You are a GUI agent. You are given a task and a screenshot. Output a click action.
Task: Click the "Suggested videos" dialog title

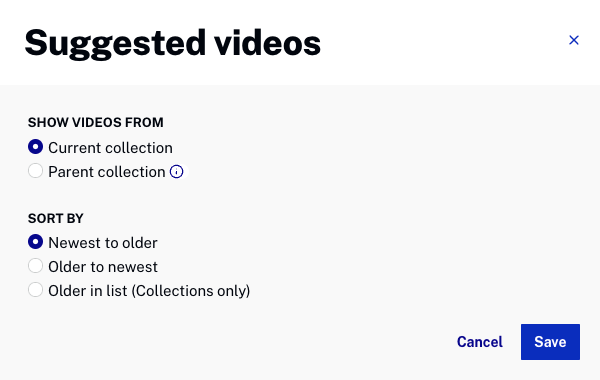click(x=173, y=44)
